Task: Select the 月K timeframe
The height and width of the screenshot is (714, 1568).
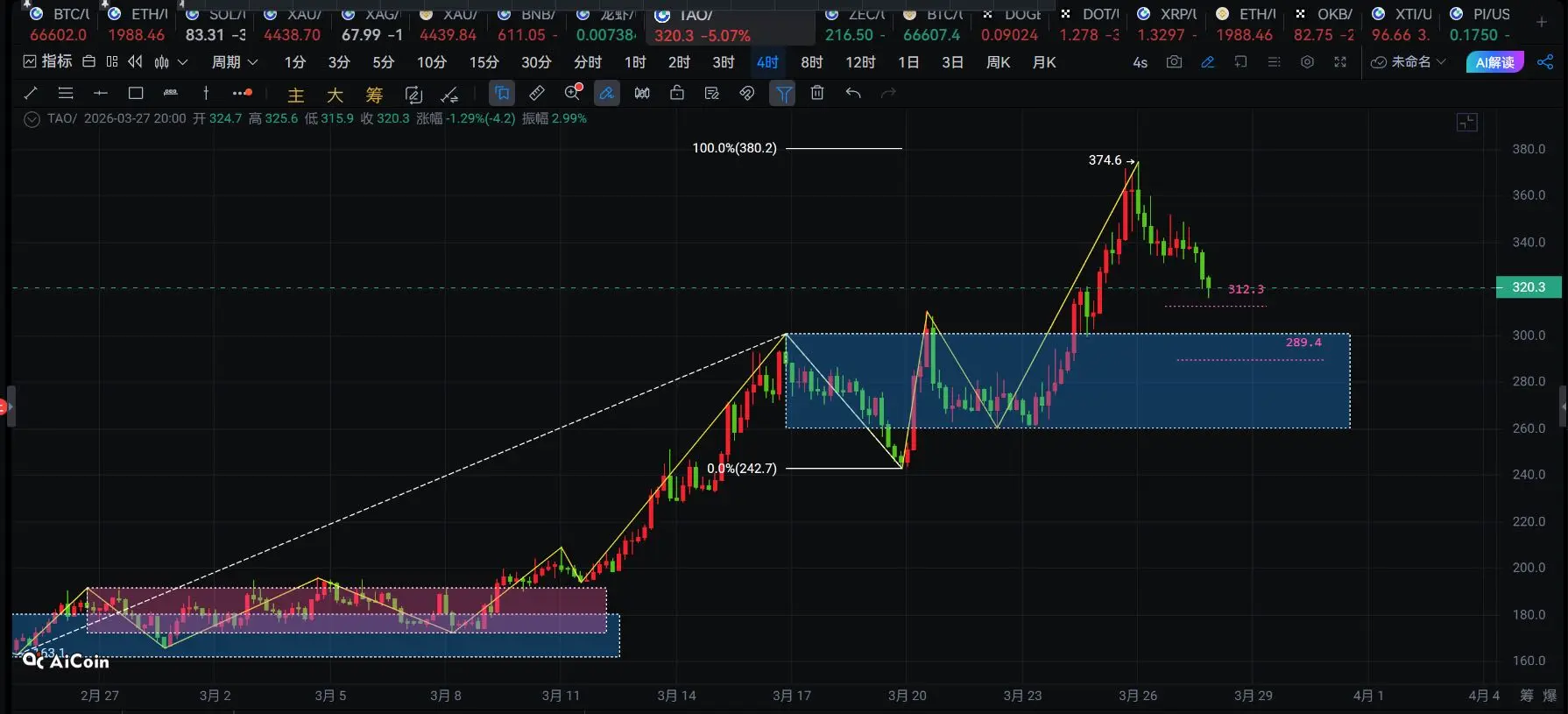Action: point(1044,62)
